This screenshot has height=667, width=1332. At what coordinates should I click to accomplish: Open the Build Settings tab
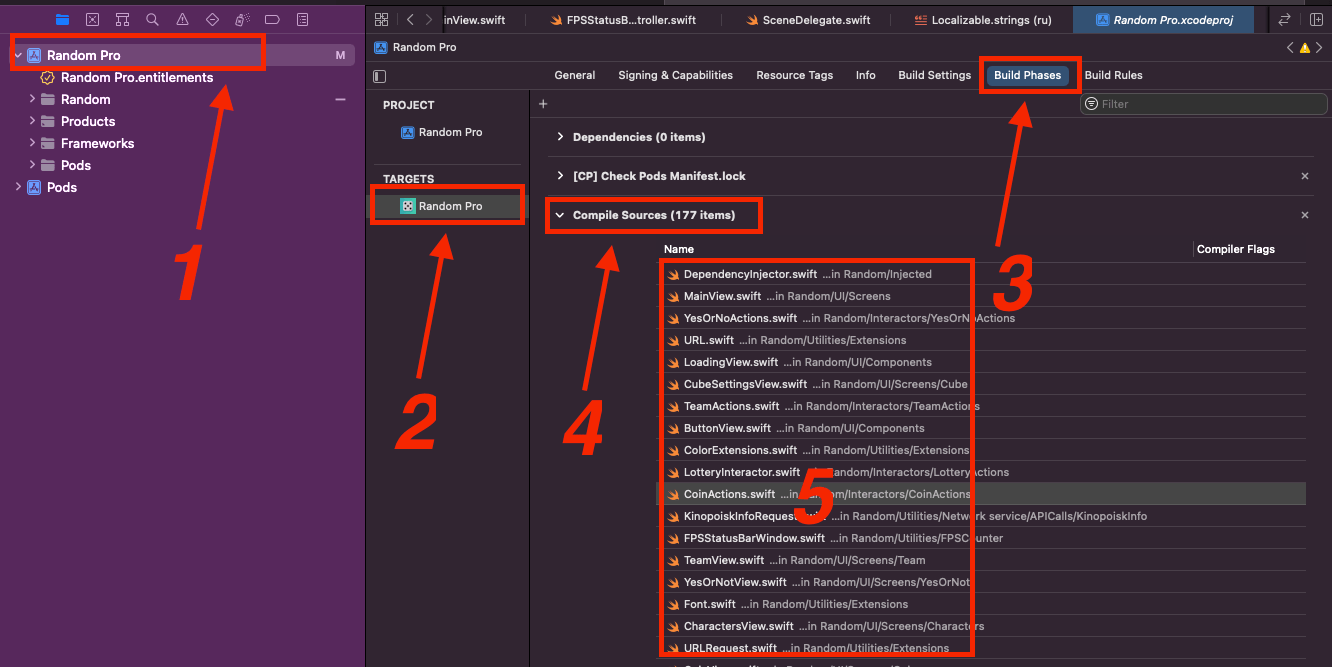coord(934,75)
